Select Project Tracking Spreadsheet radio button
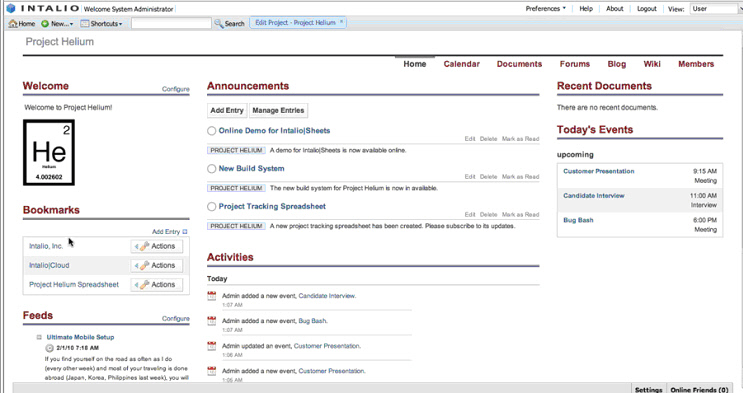Viewport: 743px width, 393px height. click(211, 207)
